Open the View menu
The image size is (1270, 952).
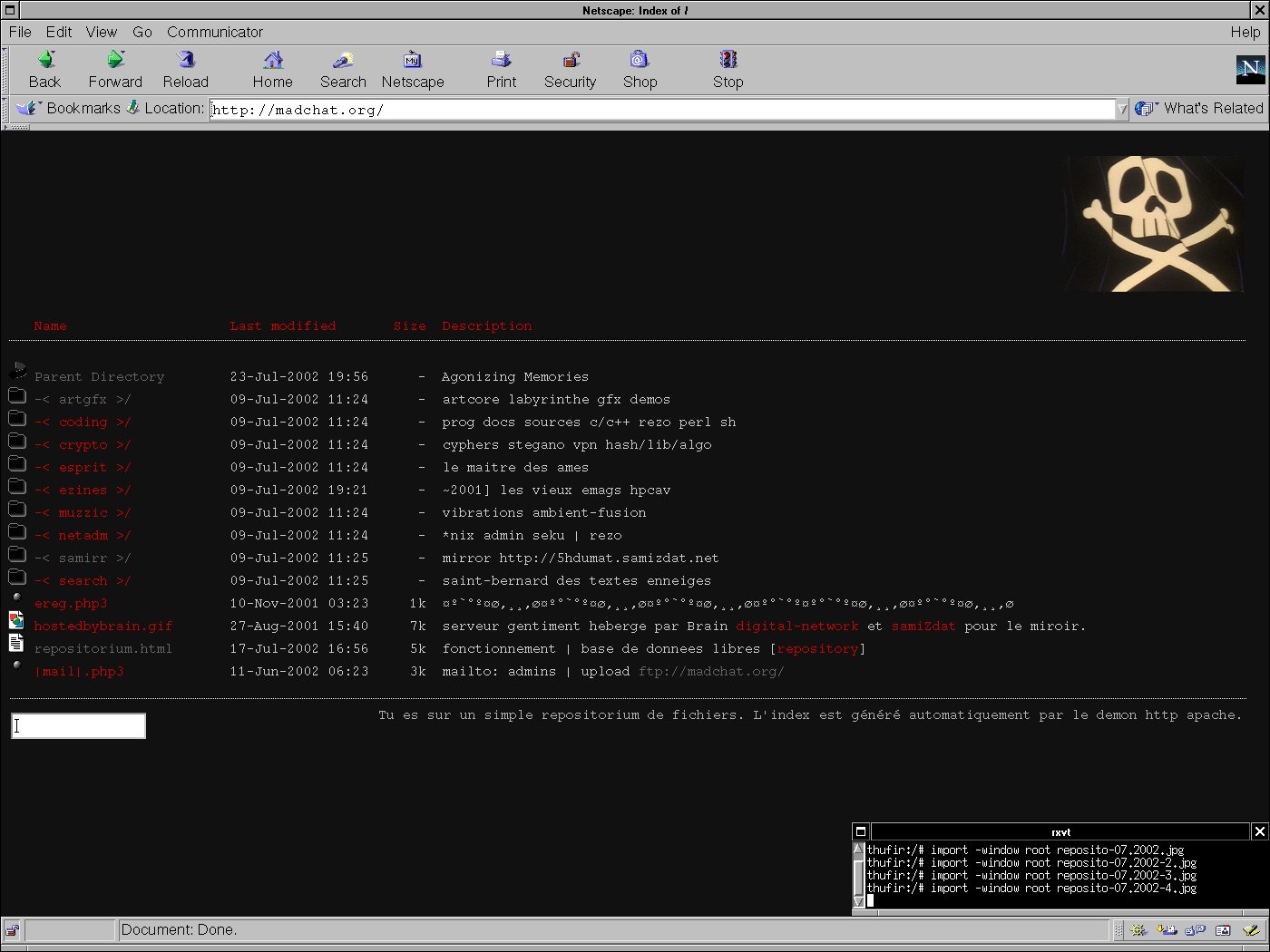[101, 32]
